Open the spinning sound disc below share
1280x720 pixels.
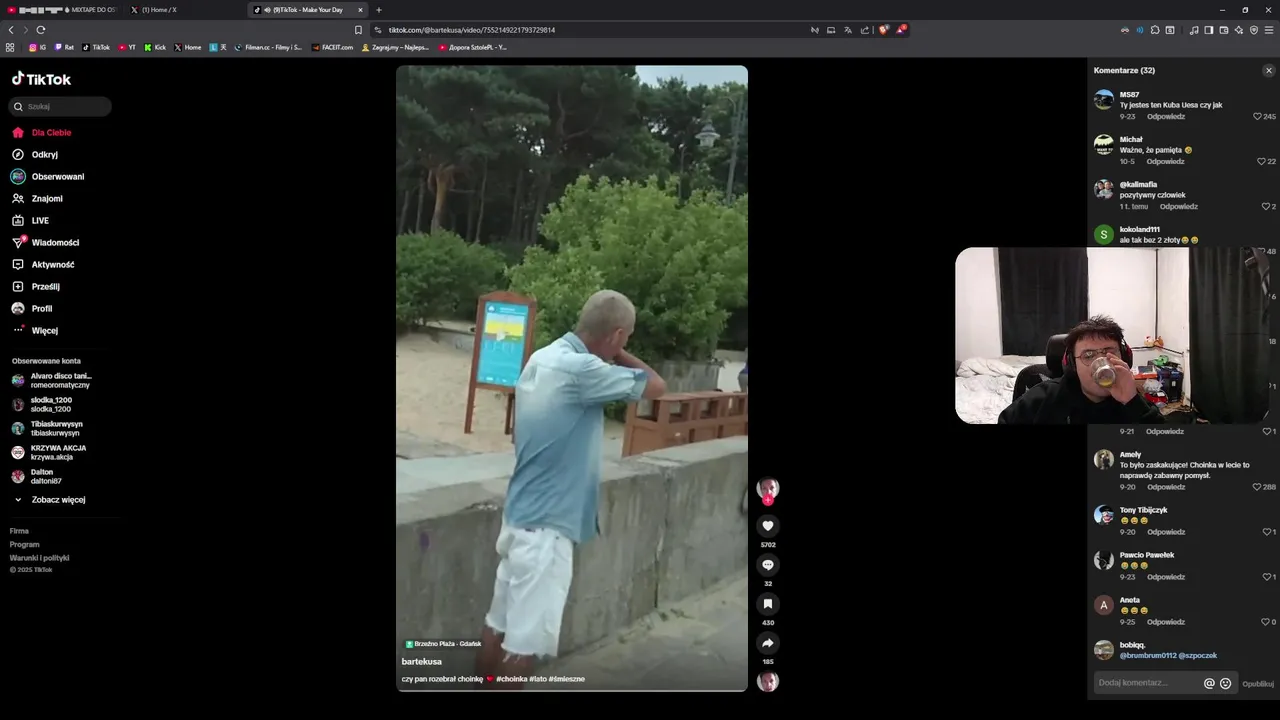(x=768, y=682)
